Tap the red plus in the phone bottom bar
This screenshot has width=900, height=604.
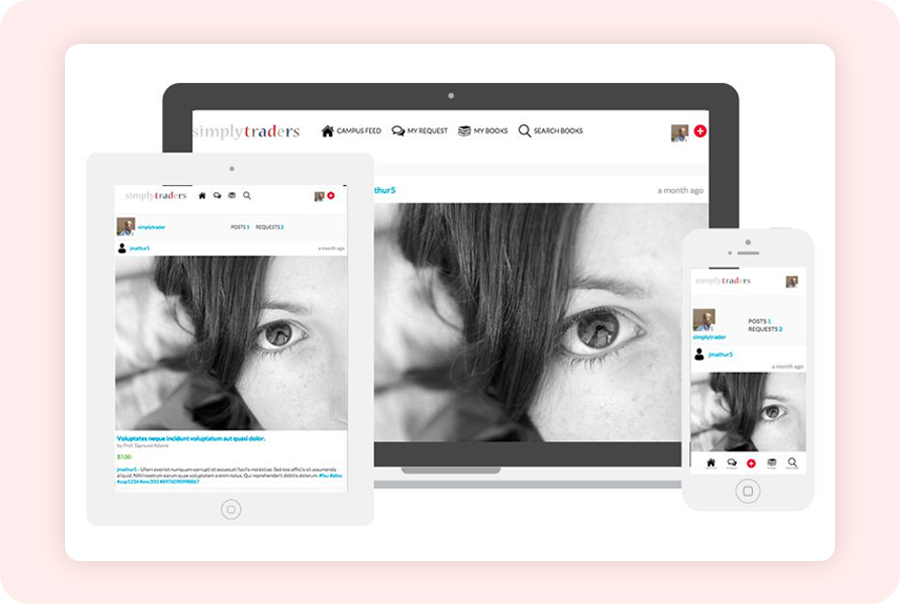(x=751, y=463)
